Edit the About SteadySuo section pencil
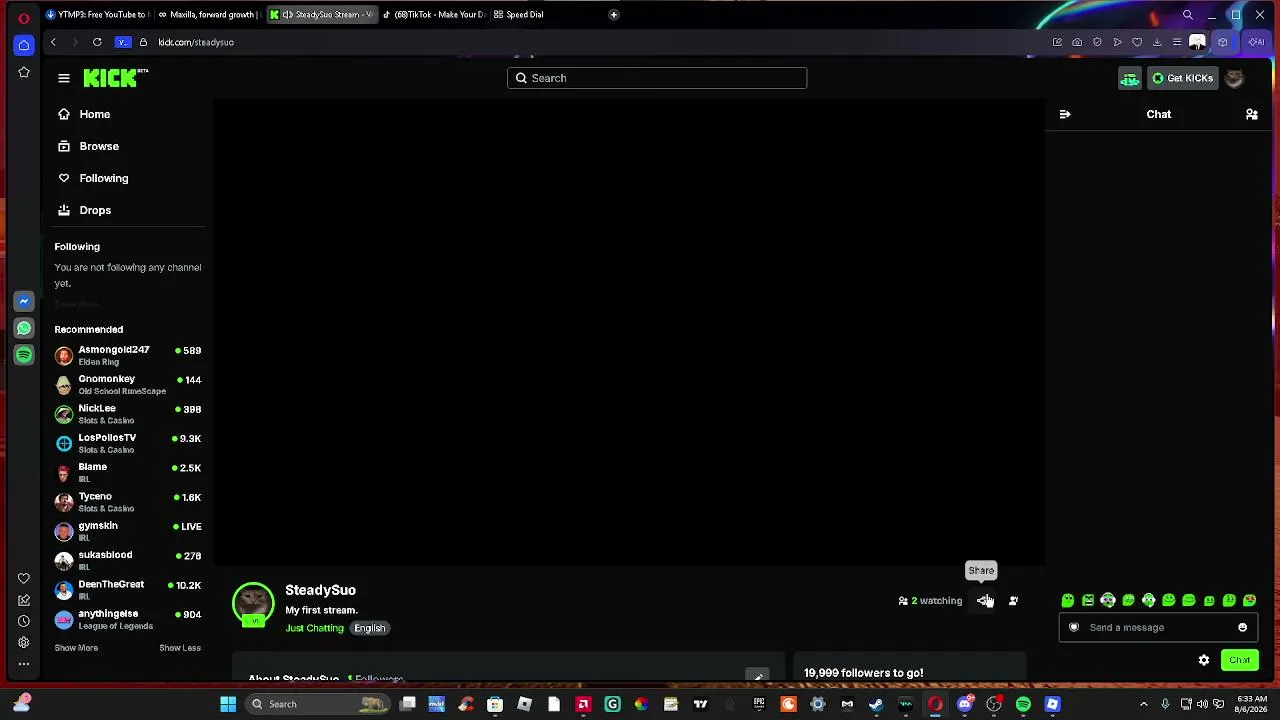The width and height of the screenshot is (1280, 720). [758, 677]
